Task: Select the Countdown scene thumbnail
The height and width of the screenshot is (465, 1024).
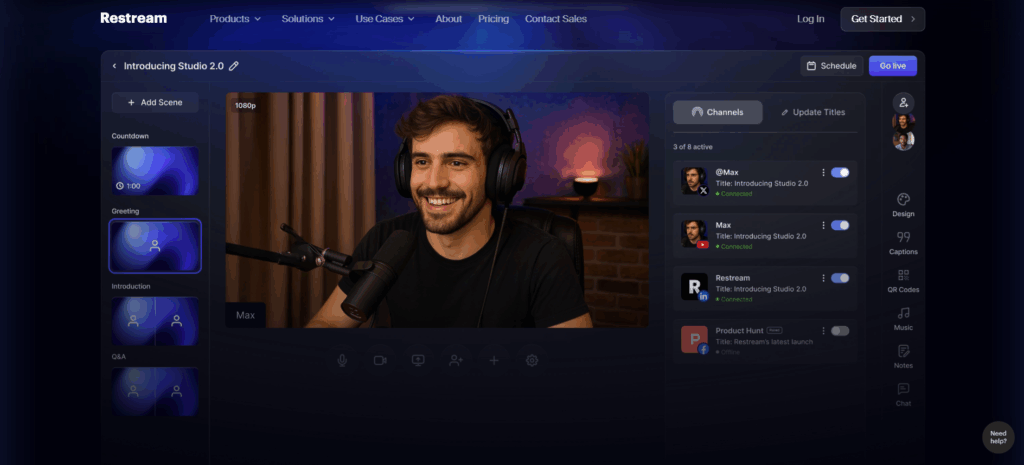Action: click(155, 170)
